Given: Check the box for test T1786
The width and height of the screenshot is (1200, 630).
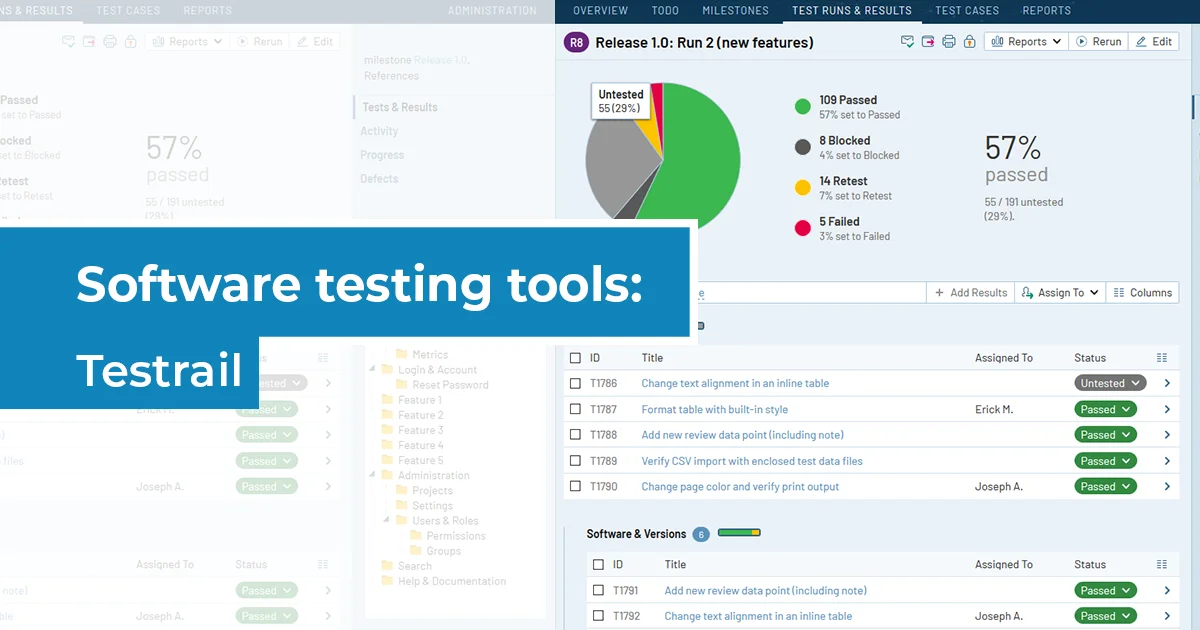Looking at the screenshot, I should [575, 383].
